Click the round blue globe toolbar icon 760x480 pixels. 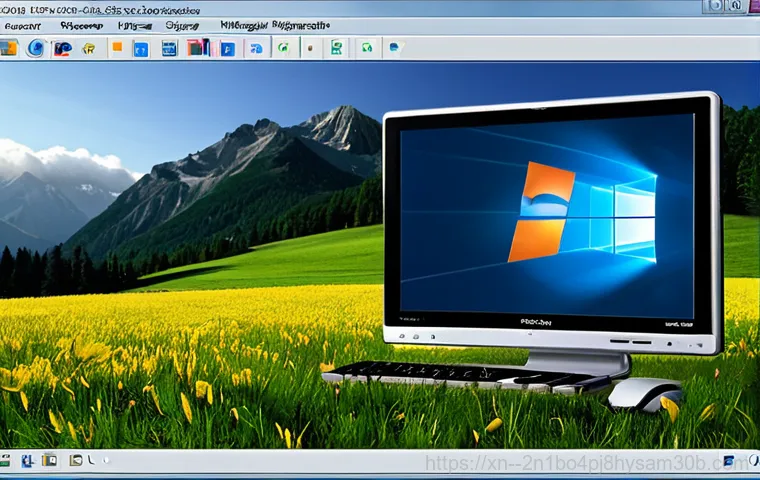36,48
